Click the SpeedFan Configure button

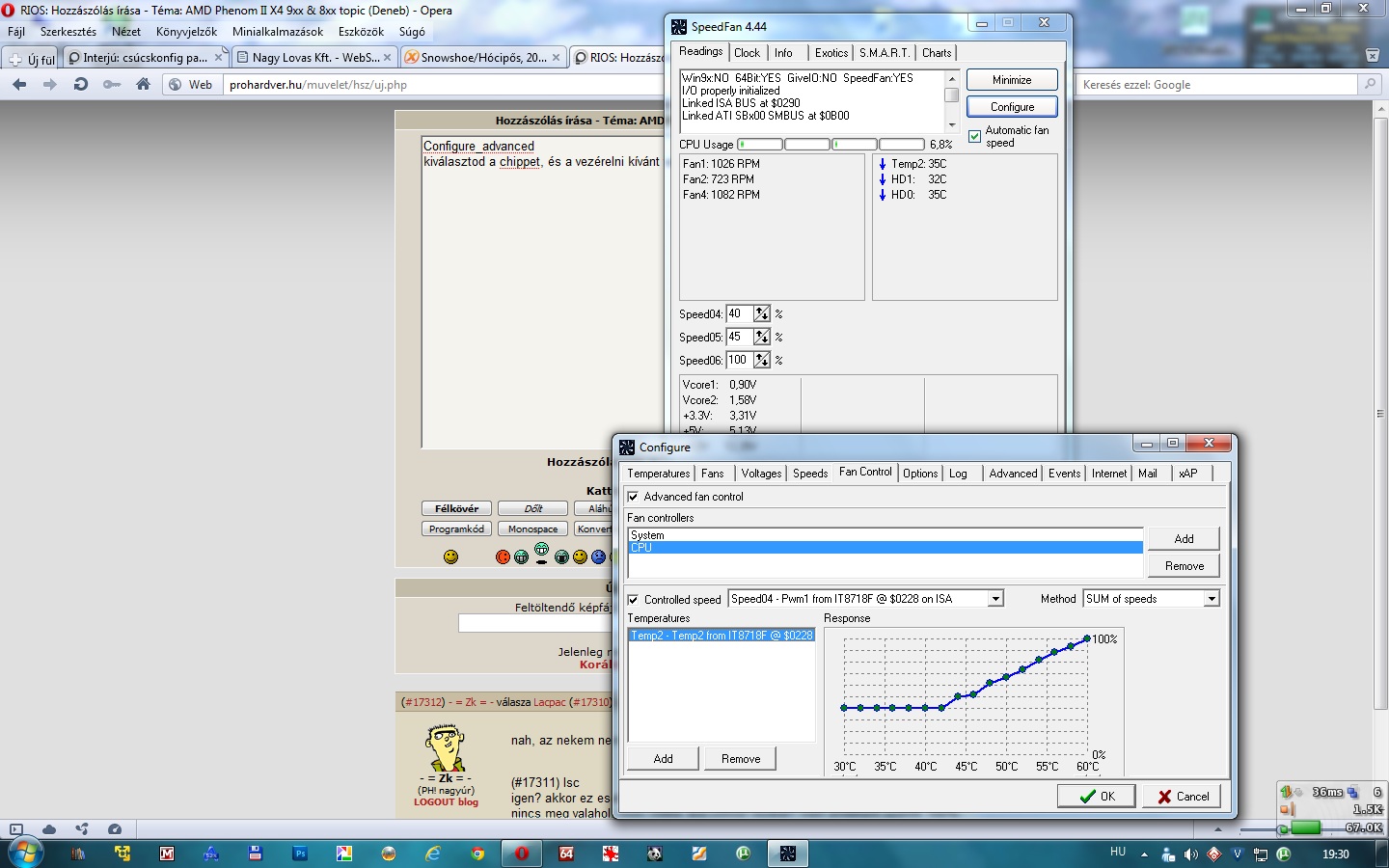pos(1012,107)
